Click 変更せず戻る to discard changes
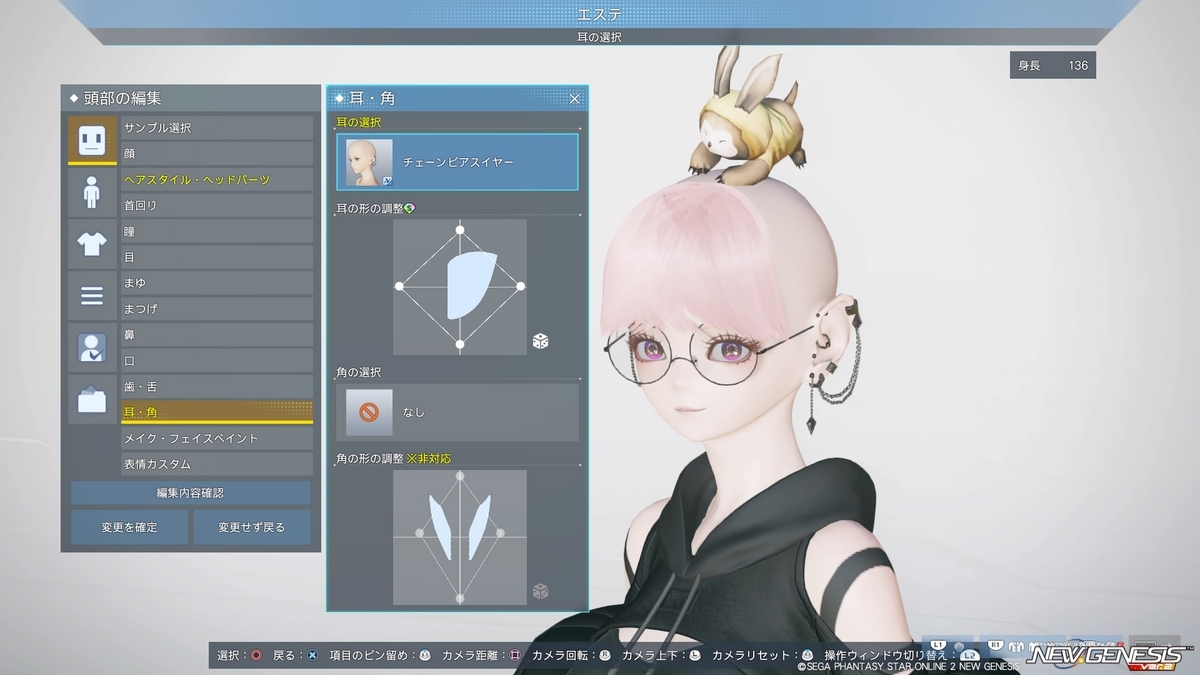 click(252, 527)
